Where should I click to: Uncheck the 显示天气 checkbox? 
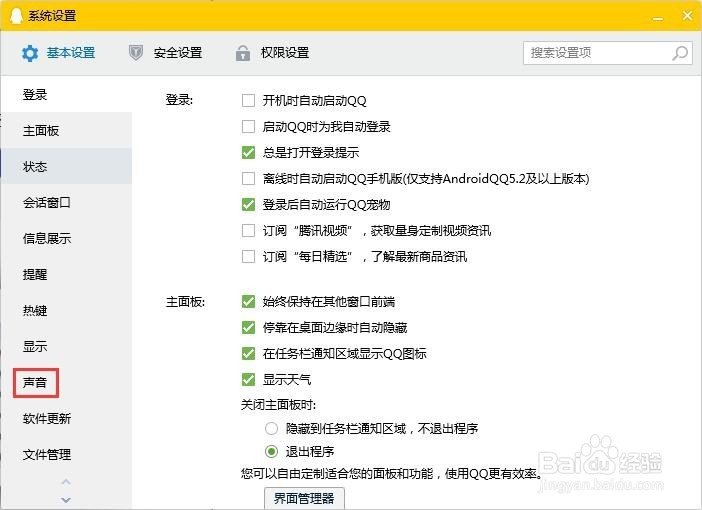(248, 380)
